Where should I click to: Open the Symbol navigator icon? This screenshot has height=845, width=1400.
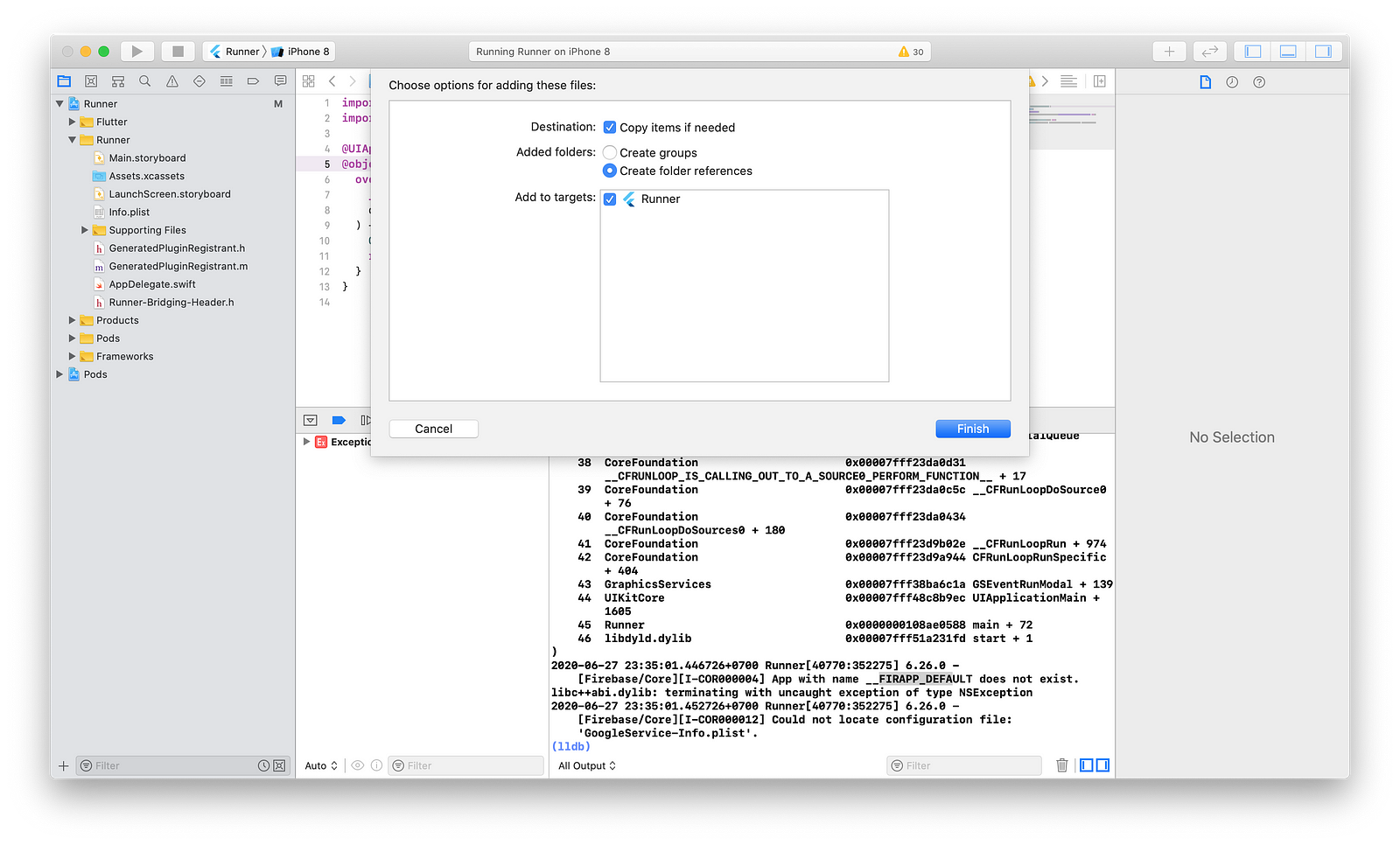pyautogui.click(x=118, y=81)
